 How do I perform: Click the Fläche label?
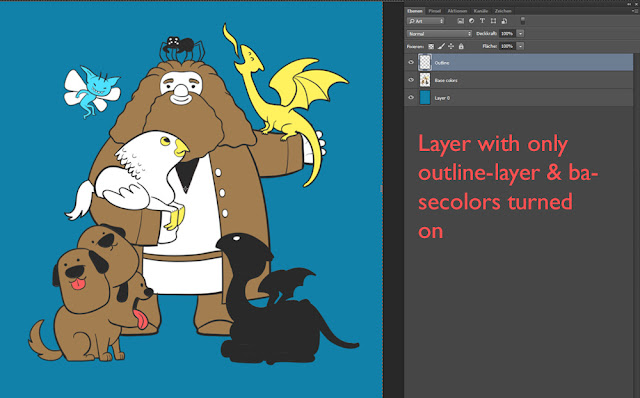489,46
